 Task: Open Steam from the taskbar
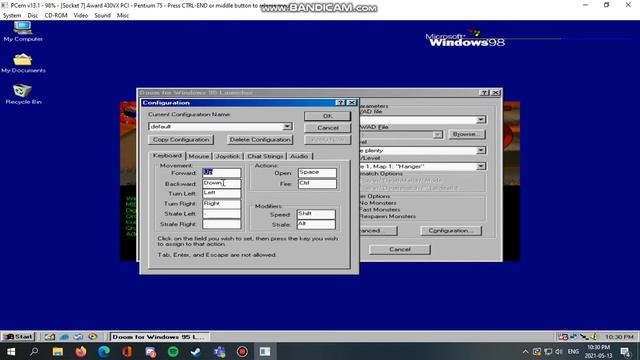pyautogui.click(x=196, y=351)
